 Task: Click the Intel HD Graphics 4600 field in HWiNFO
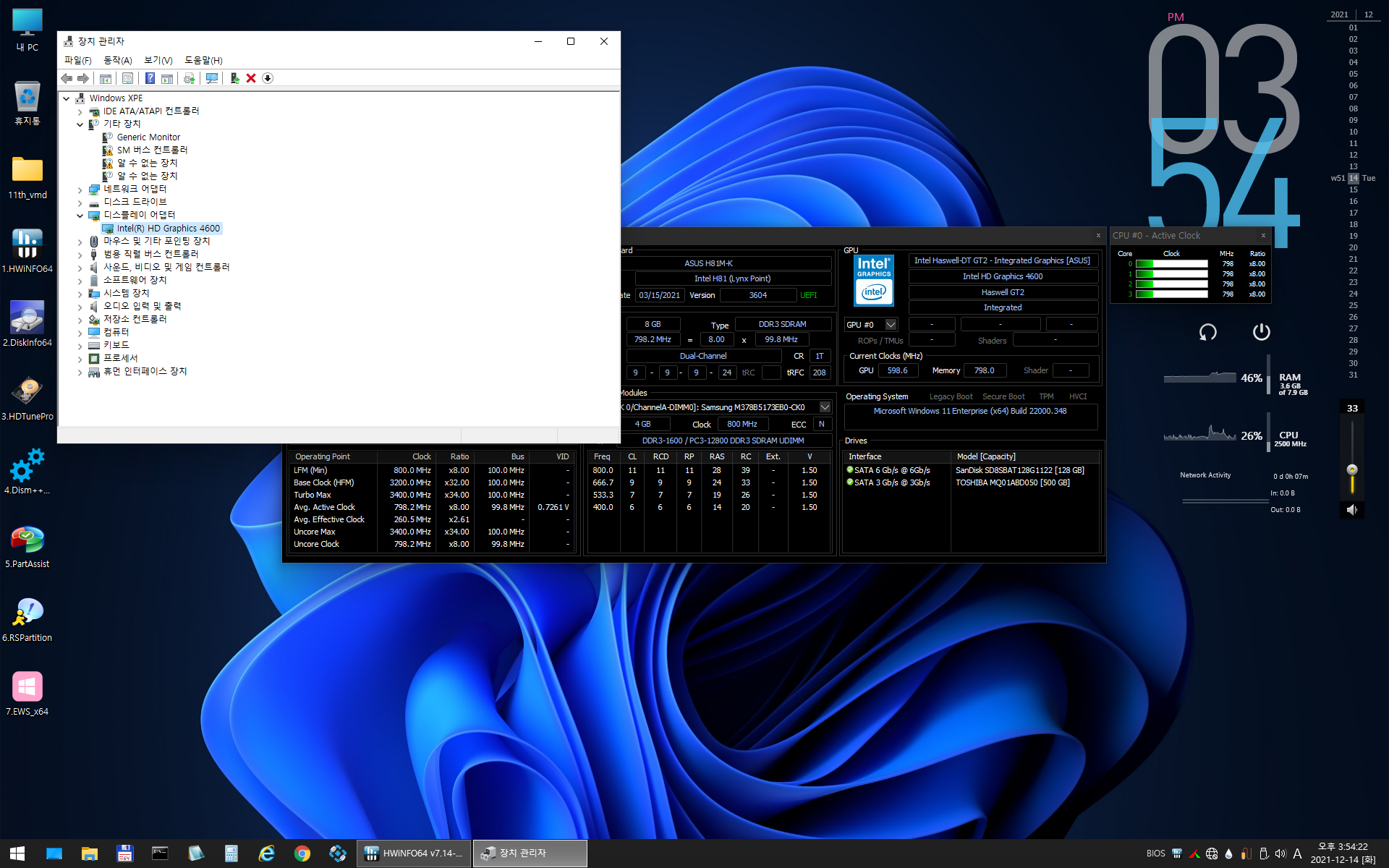tap(1003, 276)
